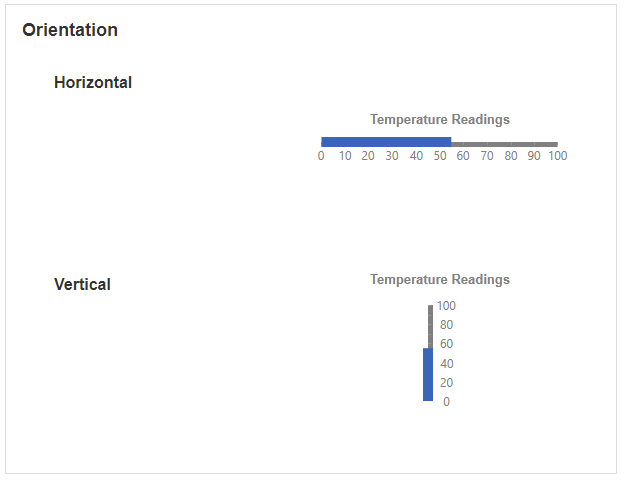
Task: Click the Orientation heading
Action: (70, 30)
